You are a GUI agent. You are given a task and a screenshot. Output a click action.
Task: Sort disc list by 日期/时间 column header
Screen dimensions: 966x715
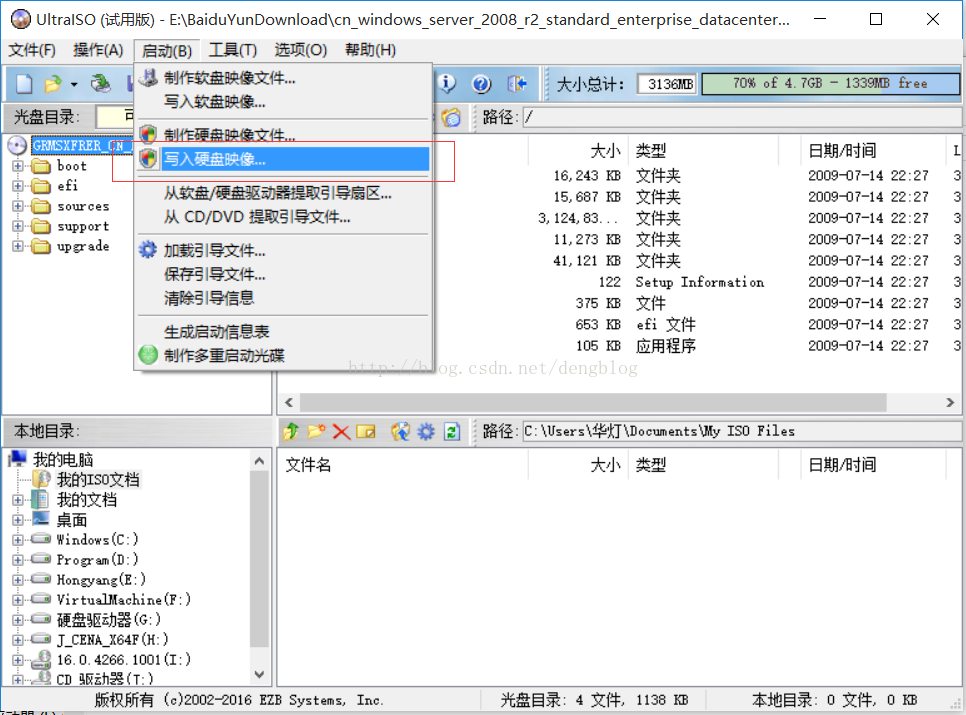tap(842, 150)
